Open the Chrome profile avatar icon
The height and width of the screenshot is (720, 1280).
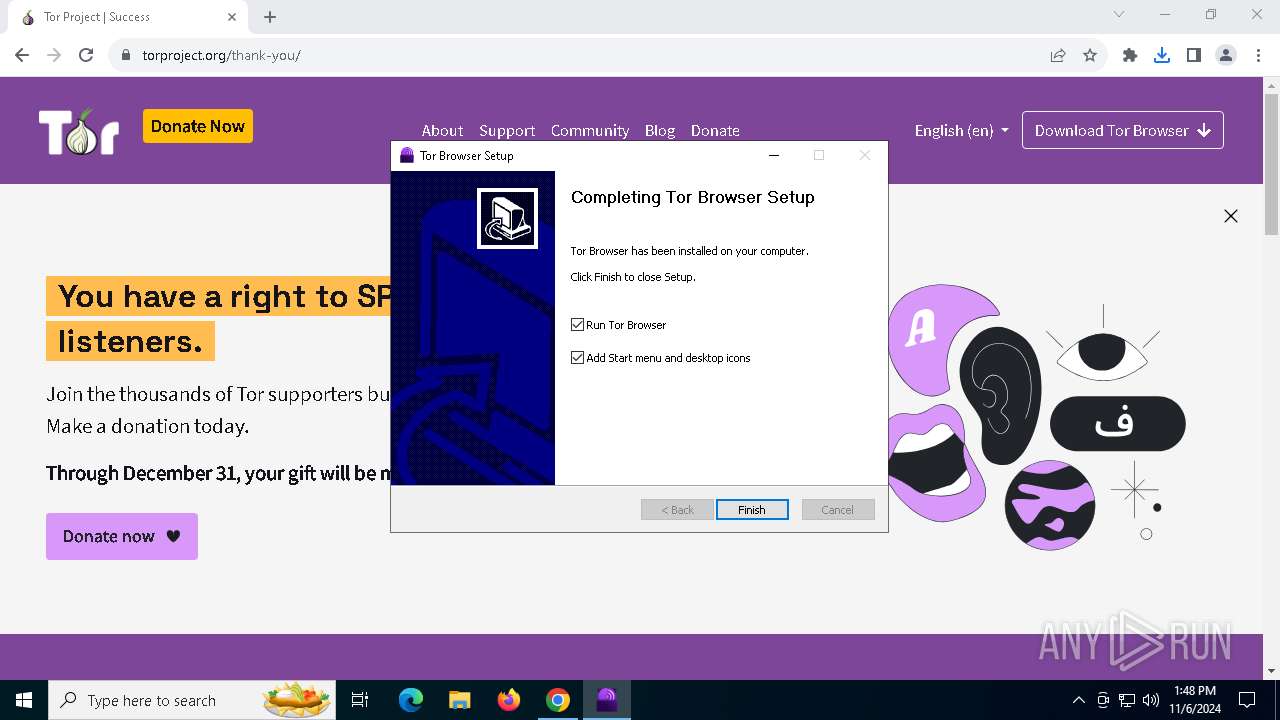(1226, 55)
